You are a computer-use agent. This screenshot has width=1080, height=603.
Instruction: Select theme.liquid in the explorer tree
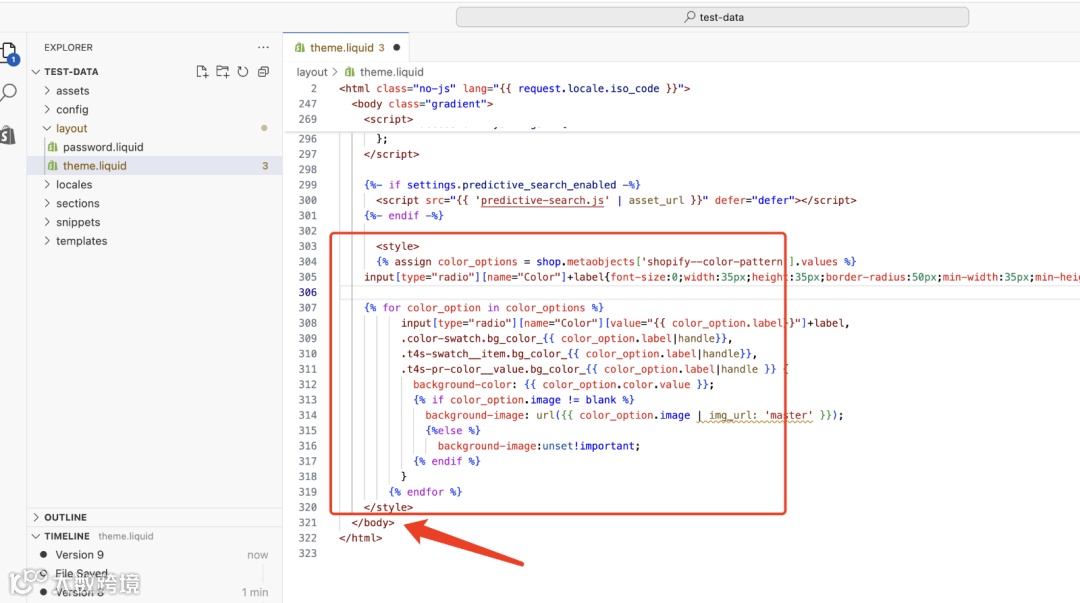click(x=154, y=165)
